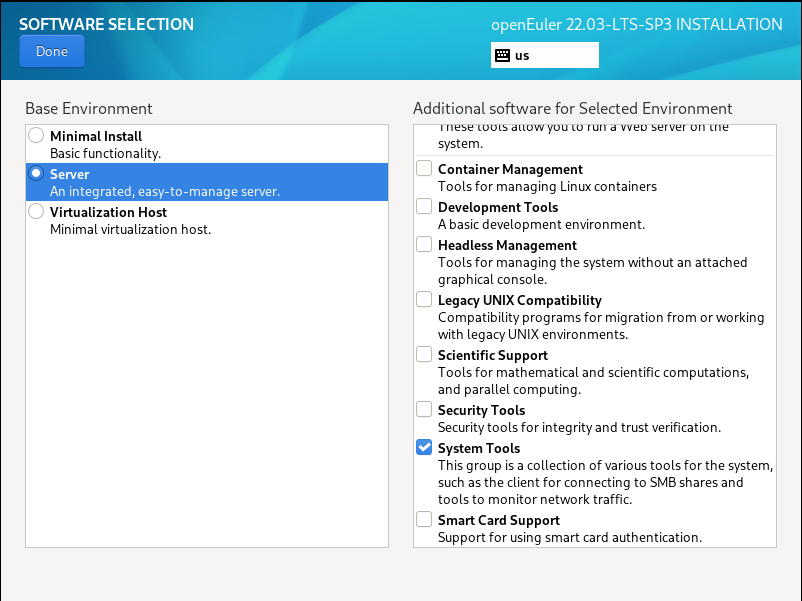Open the us keyboard layout indicator

click(545, 56)
